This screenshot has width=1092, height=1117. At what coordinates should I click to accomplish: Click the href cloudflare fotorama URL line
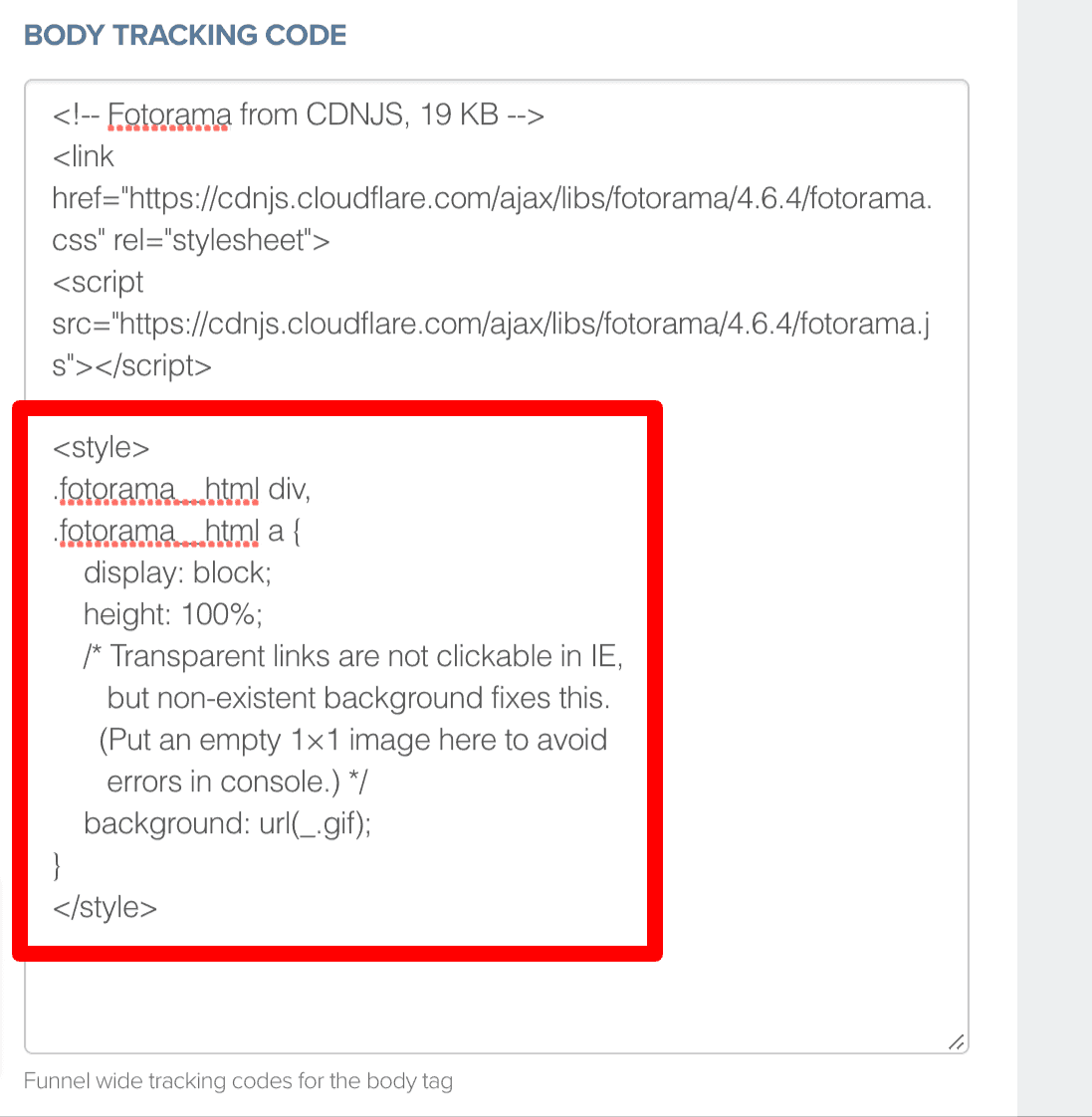492,198
